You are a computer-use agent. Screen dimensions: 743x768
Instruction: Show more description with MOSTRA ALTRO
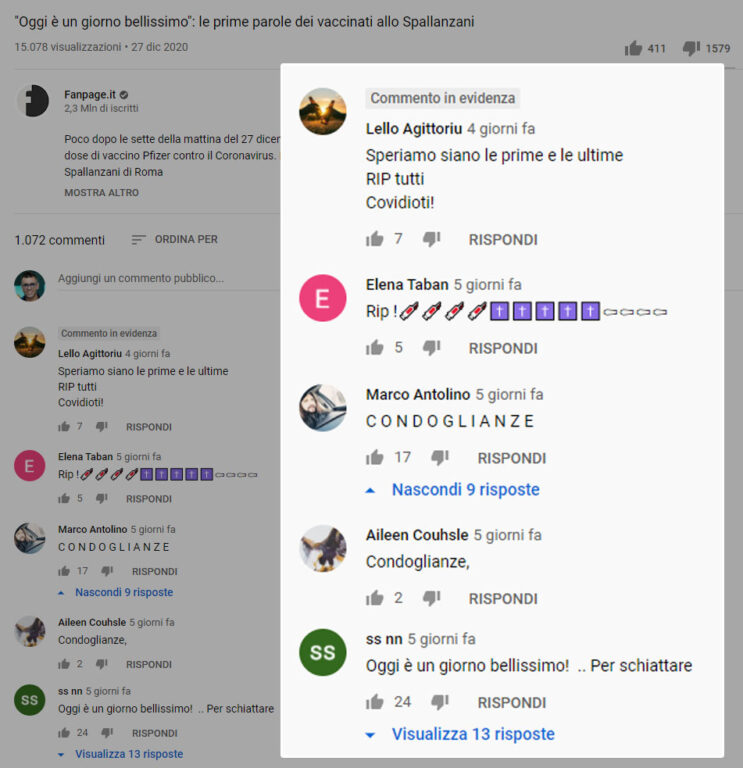101,192
